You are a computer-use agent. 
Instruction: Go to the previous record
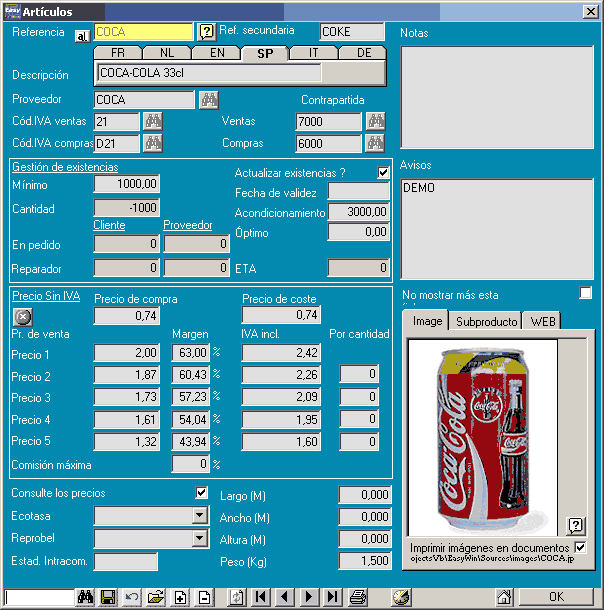pos(285,596)
